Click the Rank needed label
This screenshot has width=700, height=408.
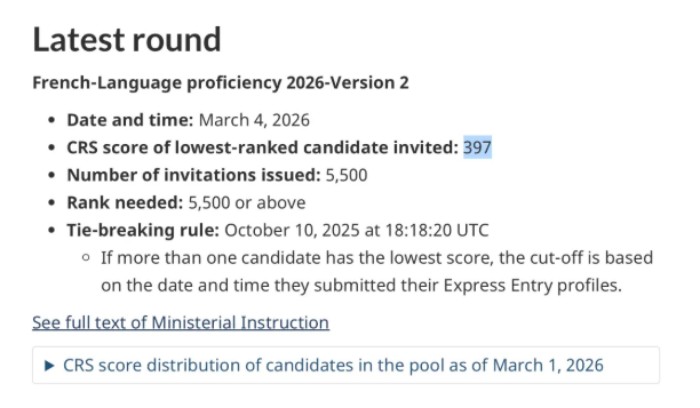[x=125, y=202]
